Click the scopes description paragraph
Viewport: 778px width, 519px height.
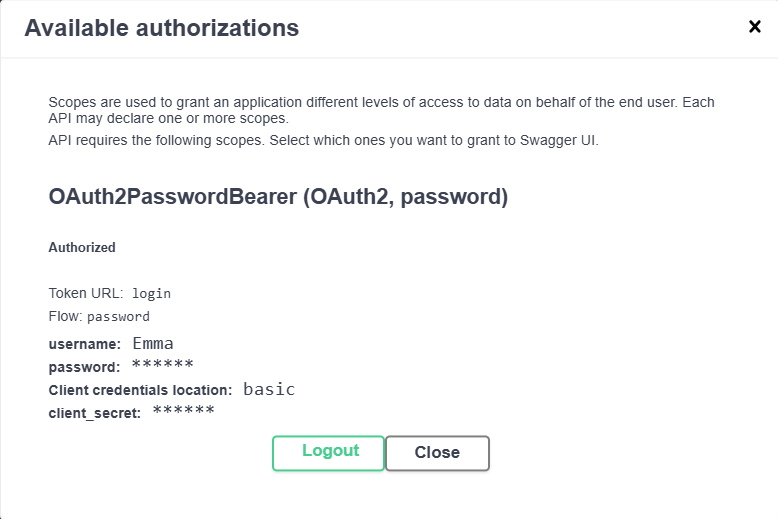(x=381, y=110)
